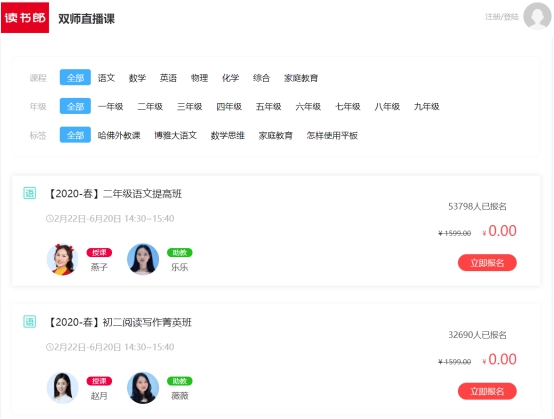Click the clock icon in 初二阅读写作菁英班 schedule
Image resolution: width=554 pixels, height=419 pixels.
click(49, 347)
